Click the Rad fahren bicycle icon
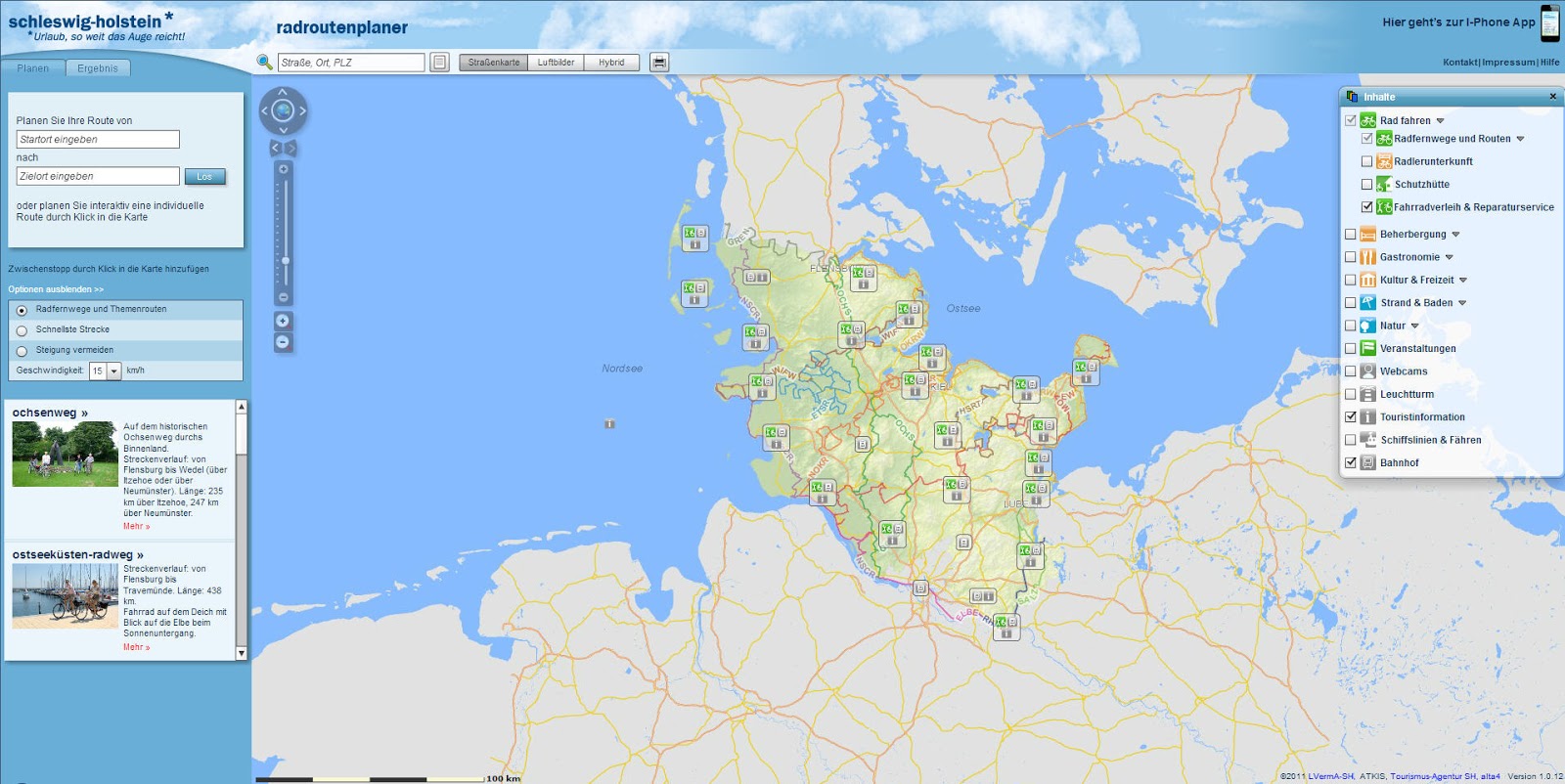Viewport: 1565px width, 784px height. click(1368, 120)
